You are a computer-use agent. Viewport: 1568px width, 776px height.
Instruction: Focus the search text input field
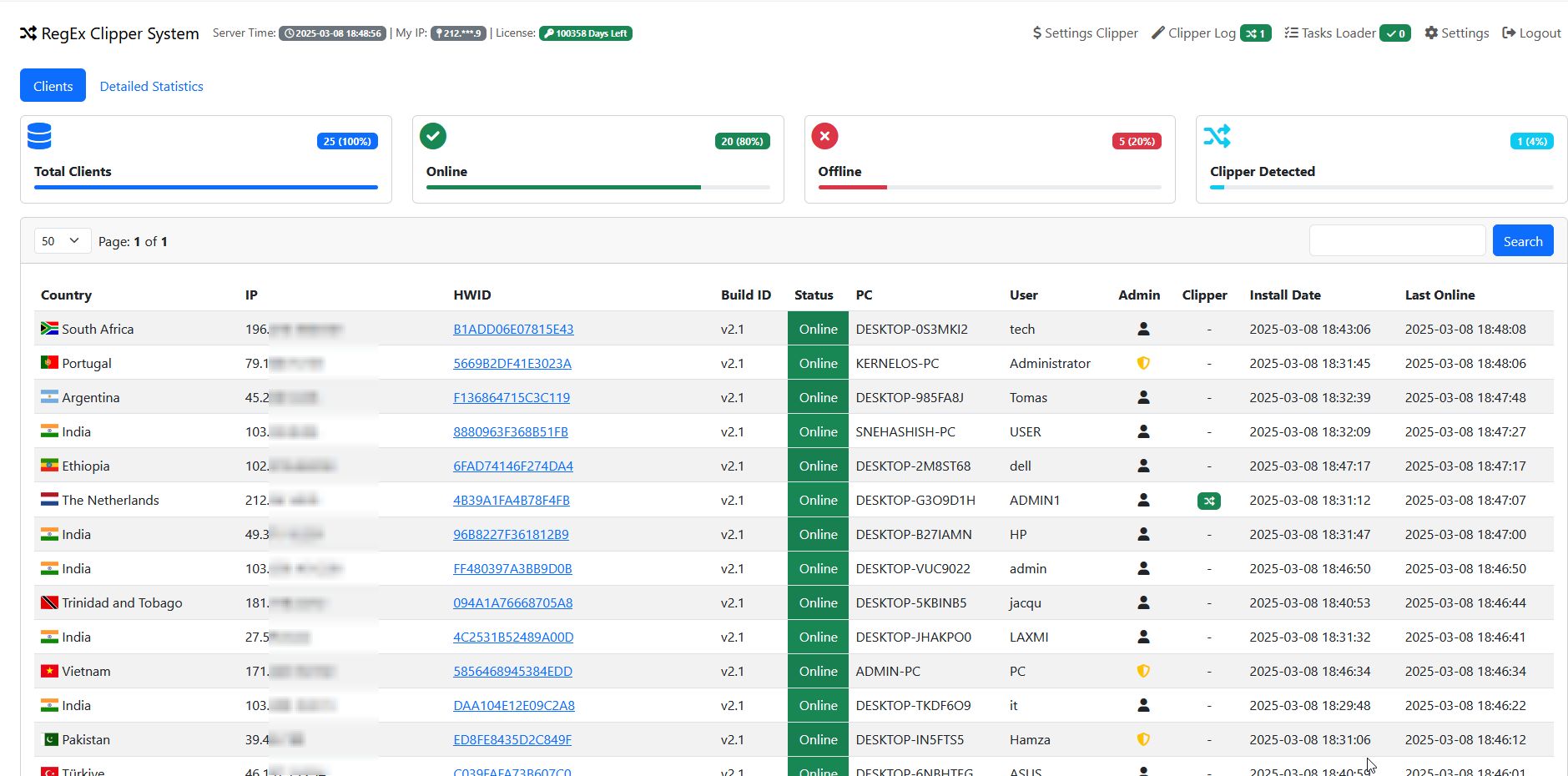[1396, 241]
